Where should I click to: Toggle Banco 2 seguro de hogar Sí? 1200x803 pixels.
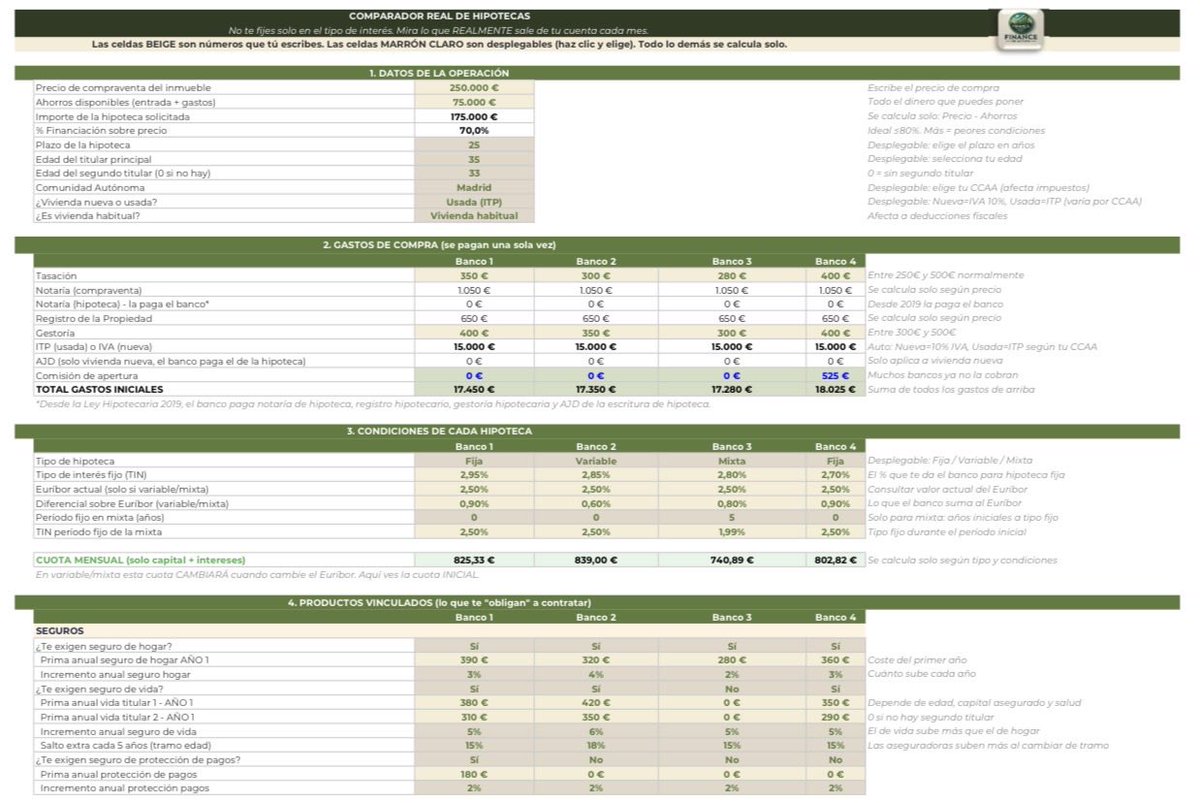(x=596, y=646)
